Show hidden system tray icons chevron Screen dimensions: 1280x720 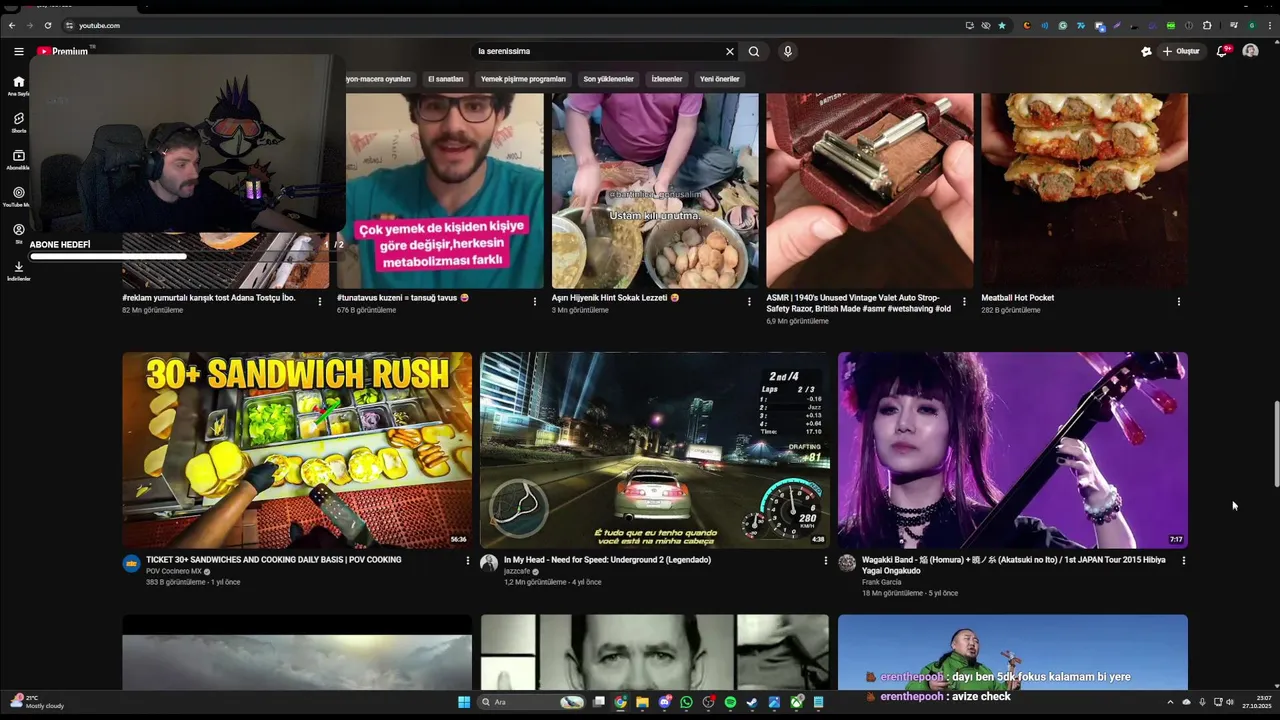pyautogui.click(x=1170, y=702)
